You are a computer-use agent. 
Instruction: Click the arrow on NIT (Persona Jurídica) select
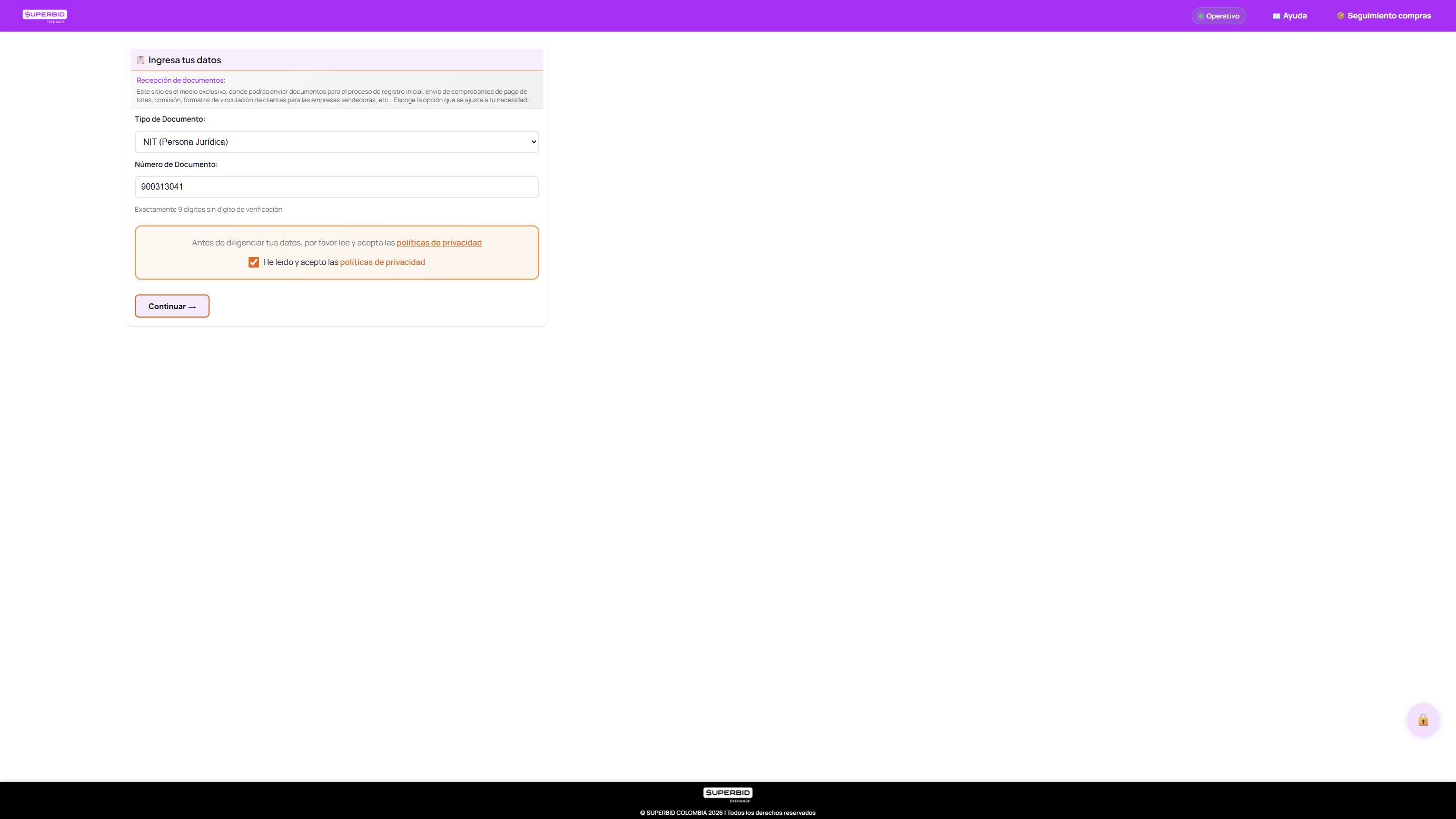pos(533,142)
